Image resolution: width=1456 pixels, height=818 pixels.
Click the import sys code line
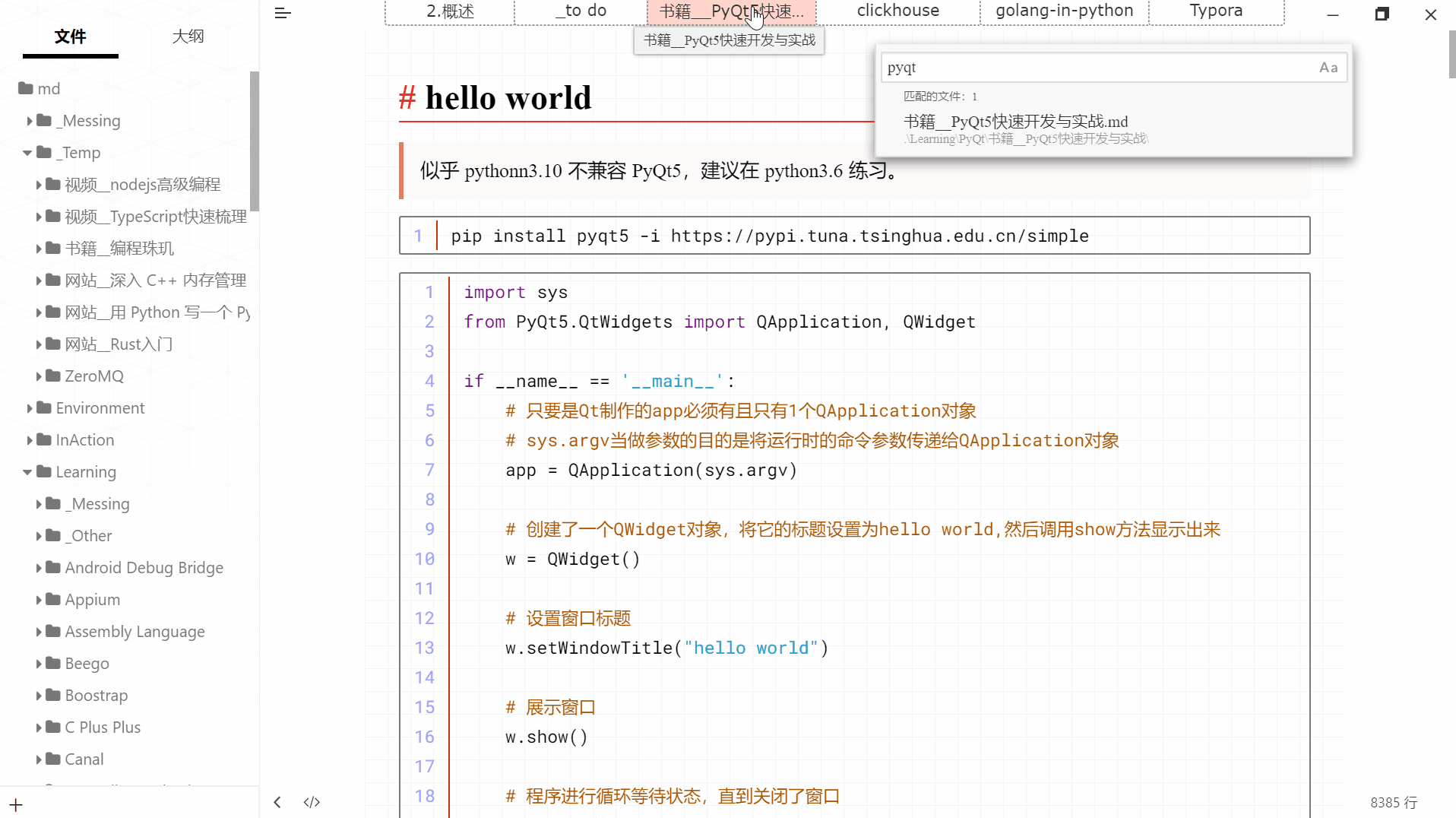click(x=515, y=293)
